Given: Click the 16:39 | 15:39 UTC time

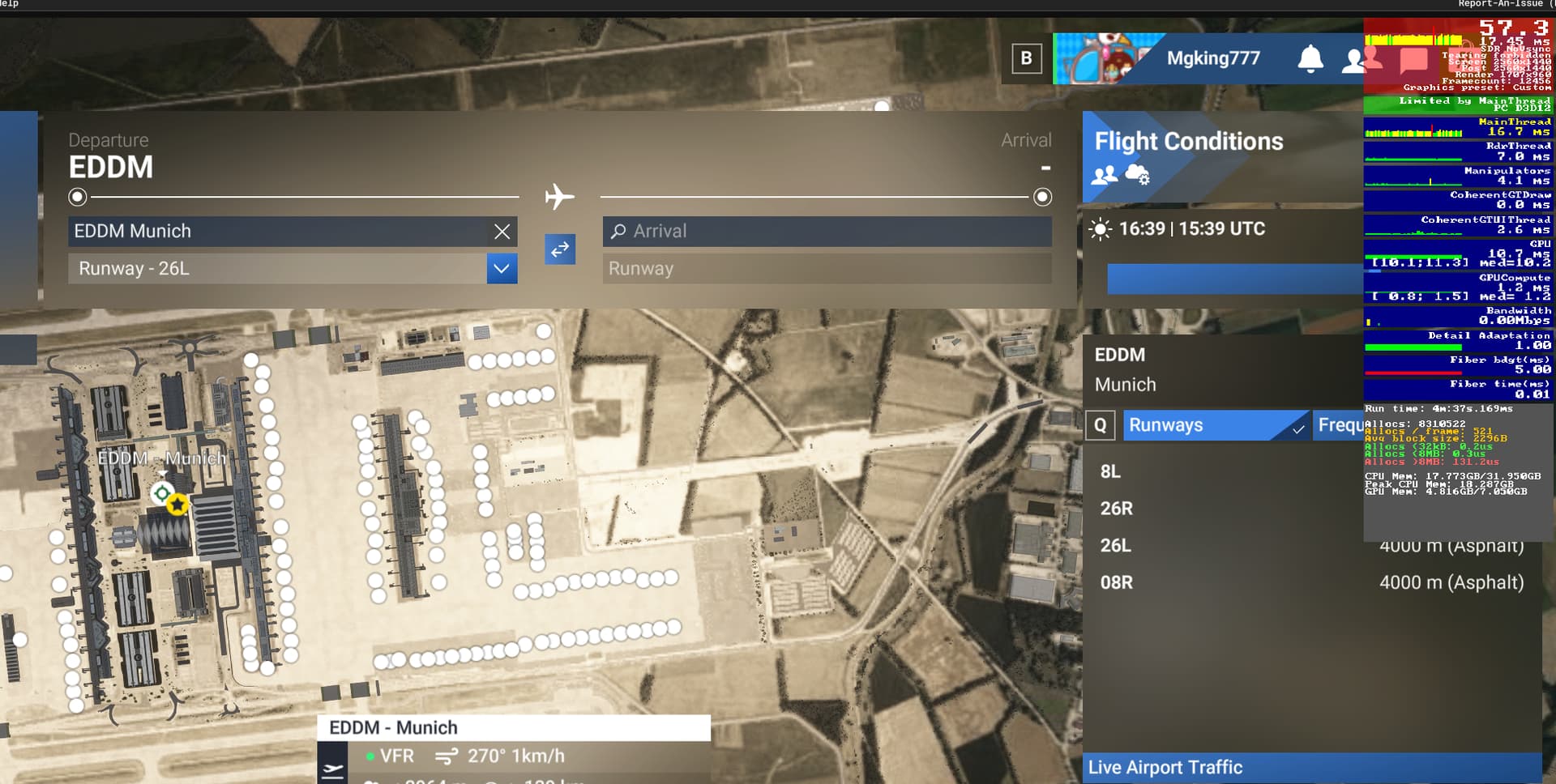Looking at the screenshot, I should coord(1192,229).
